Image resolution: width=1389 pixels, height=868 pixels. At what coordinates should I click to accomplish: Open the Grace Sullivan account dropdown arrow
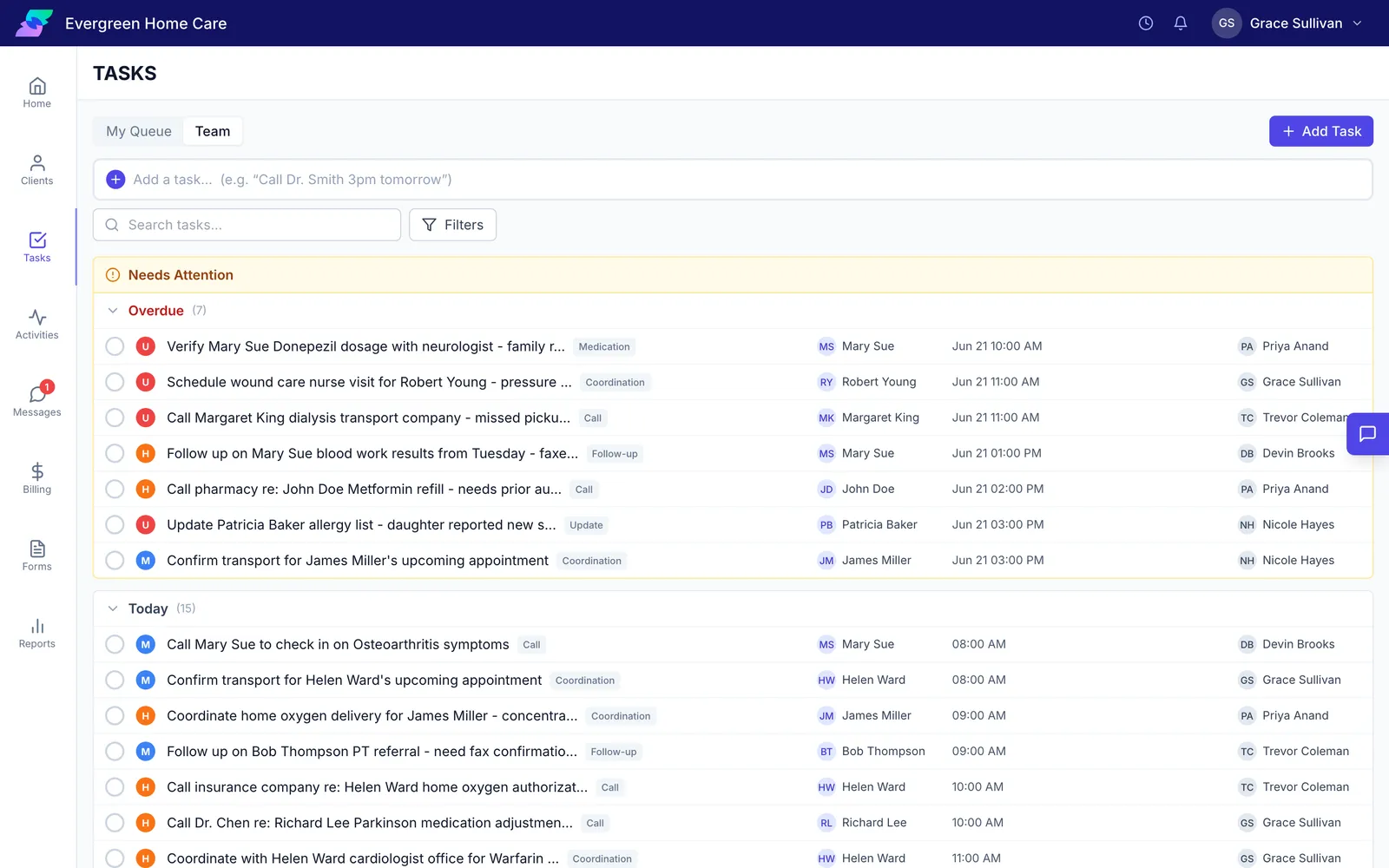pyautogui.click(x=1358, y=23)
